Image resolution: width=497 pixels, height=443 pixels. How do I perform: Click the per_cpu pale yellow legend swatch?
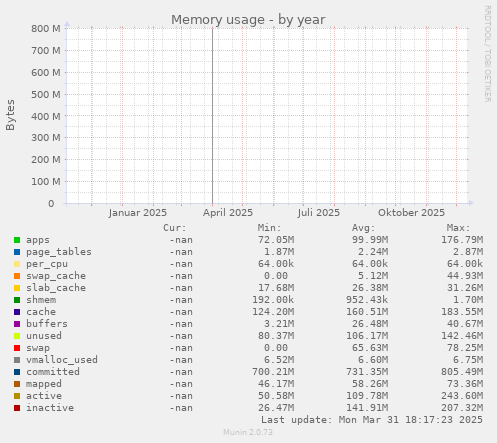17,264
